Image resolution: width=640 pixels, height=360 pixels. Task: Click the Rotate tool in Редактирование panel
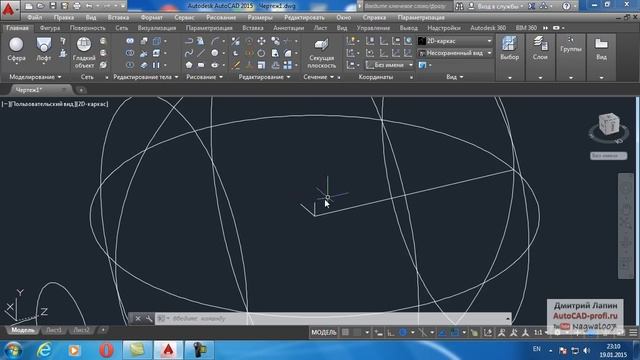[x=261, y=53]
